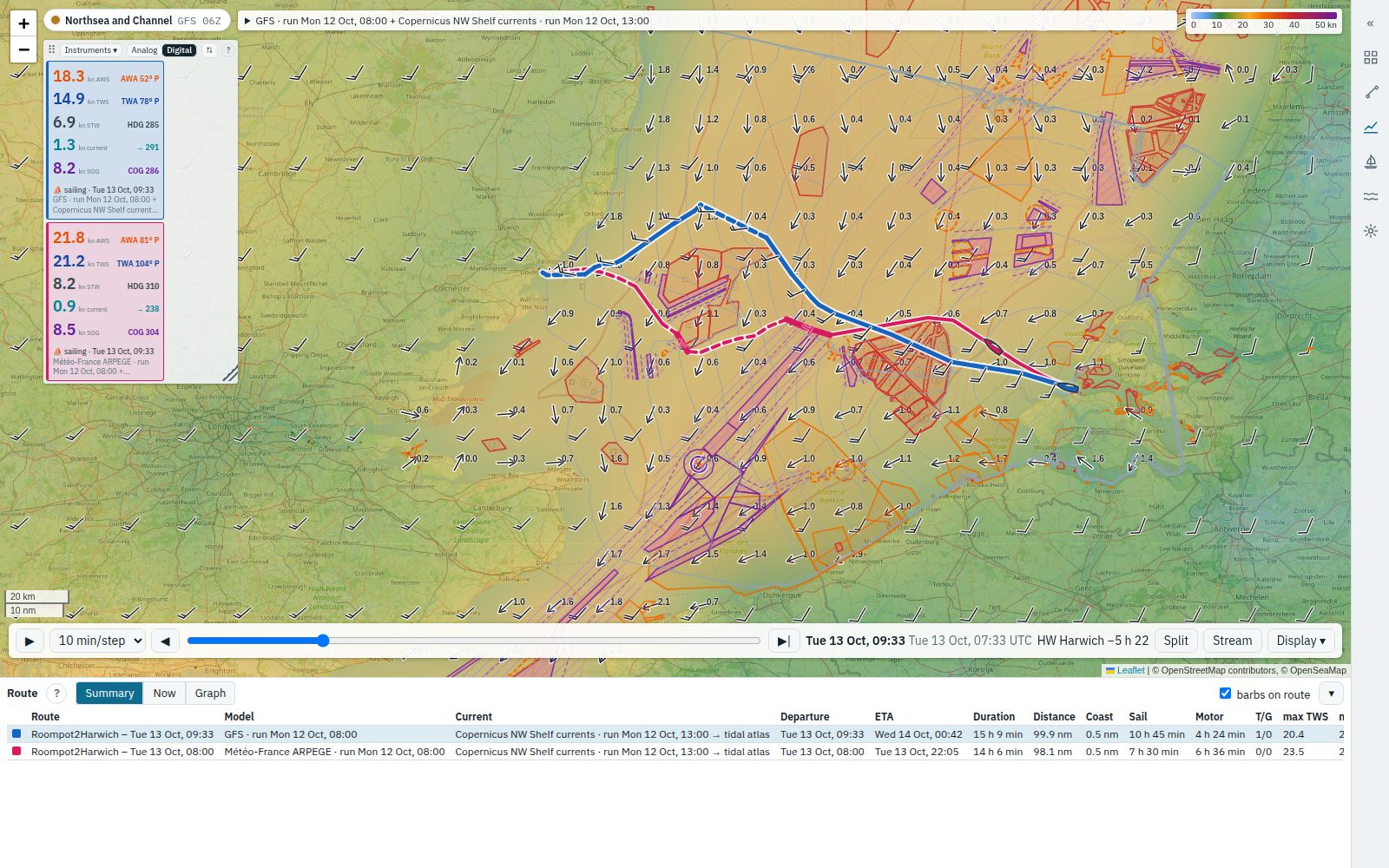Open instruments panel help question mark

(x=228, y=50)
